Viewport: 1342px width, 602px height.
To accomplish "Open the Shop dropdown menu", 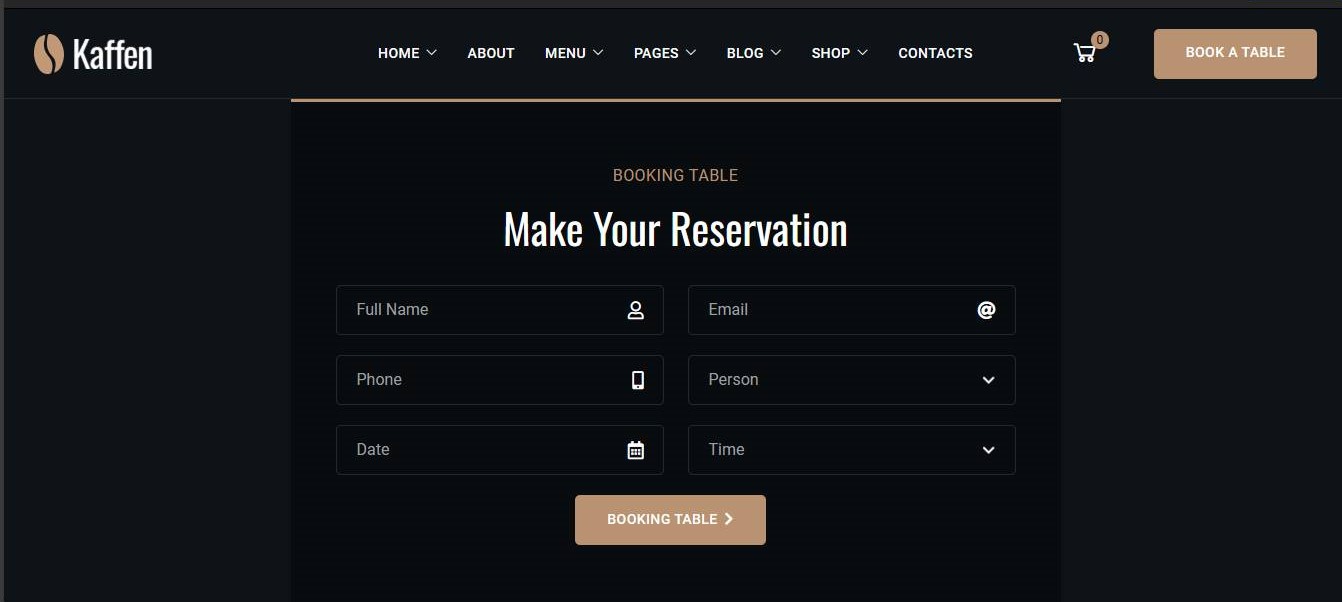I will click(x=839, y=53).
